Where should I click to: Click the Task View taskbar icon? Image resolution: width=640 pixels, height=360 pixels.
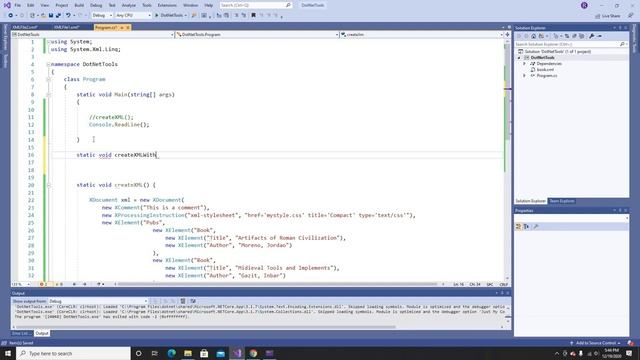pyautogui.click(x=155, y=353)
